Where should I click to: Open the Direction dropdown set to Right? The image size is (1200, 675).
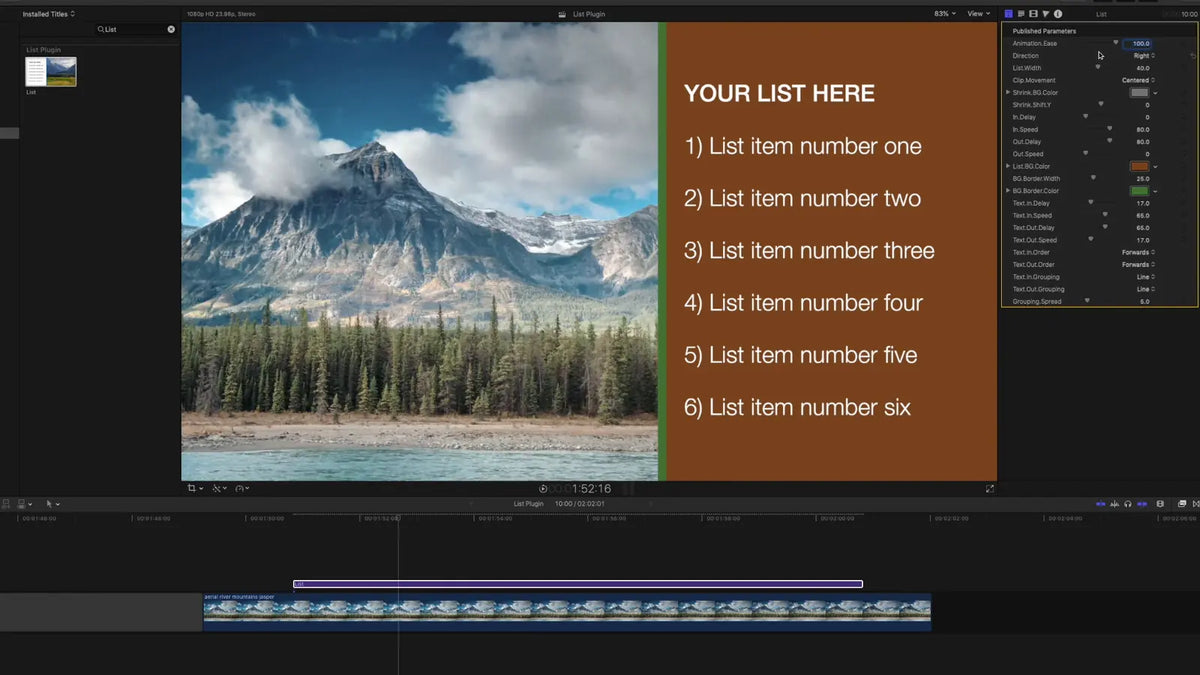pos(1144,56)
